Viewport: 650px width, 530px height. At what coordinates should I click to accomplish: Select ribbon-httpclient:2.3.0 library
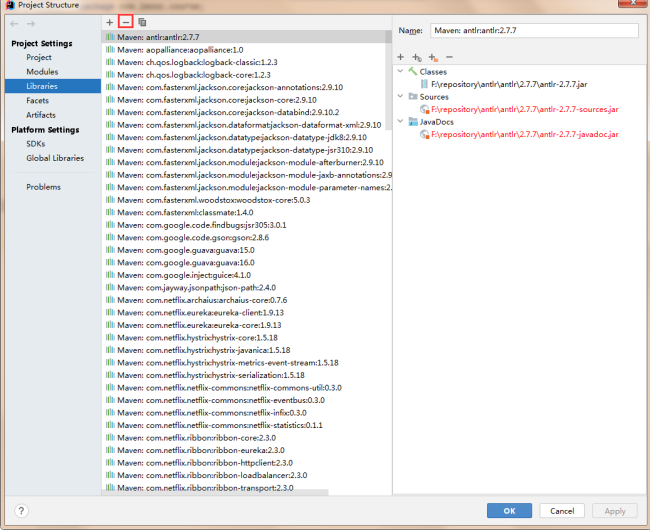click(x=247, y=463)
